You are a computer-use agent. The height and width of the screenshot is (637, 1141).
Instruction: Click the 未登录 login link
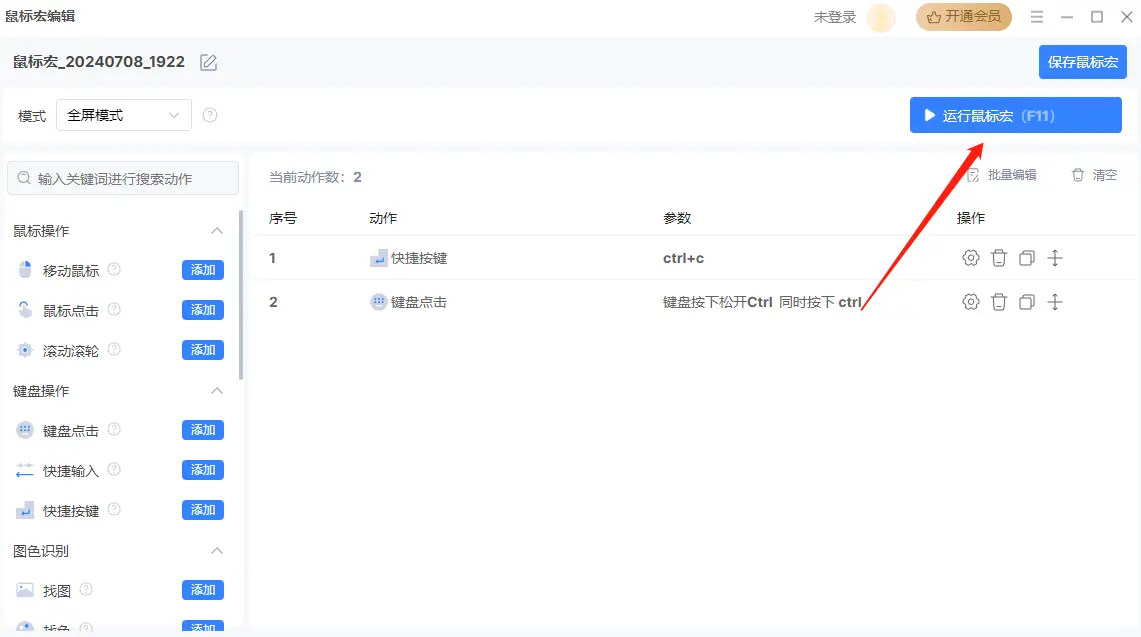click(x=834, y=16)
